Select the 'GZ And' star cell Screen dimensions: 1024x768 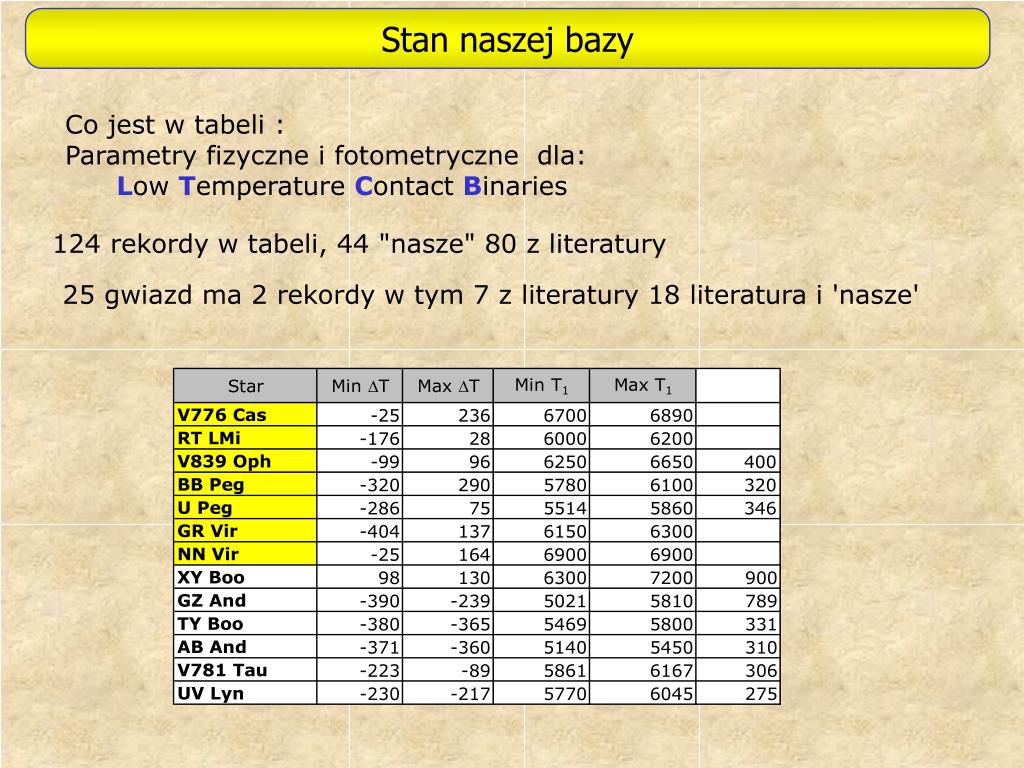(246, 600)
